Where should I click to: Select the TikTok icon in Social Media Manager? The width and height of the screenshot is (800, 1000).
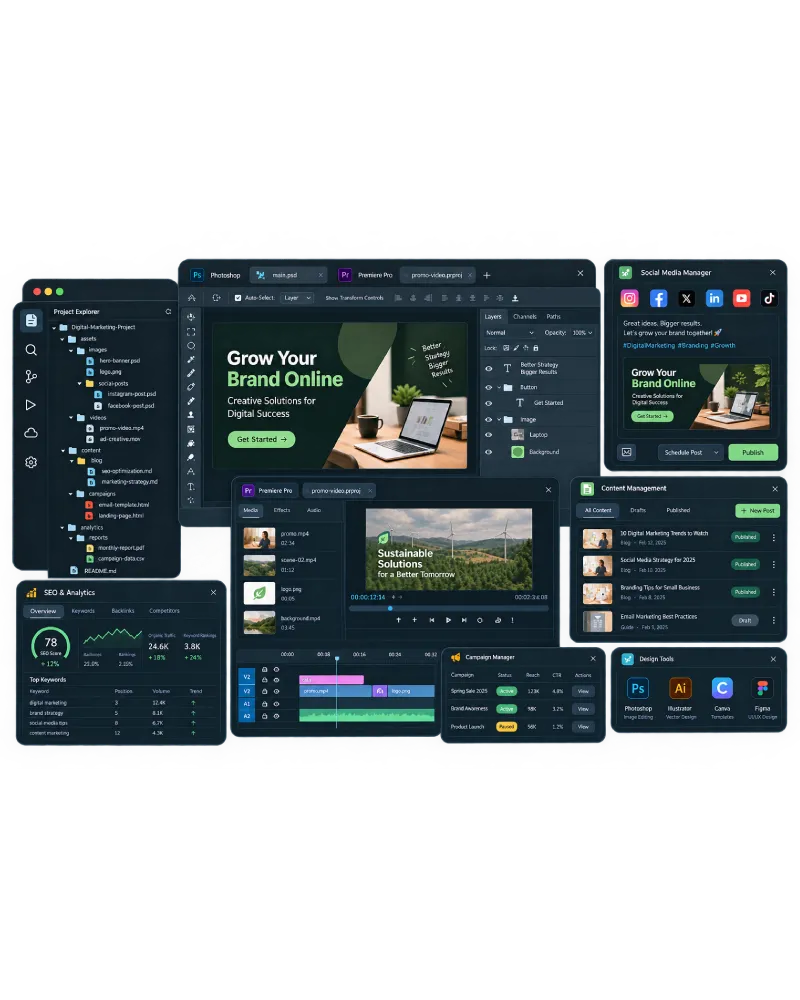pos(769,298)
